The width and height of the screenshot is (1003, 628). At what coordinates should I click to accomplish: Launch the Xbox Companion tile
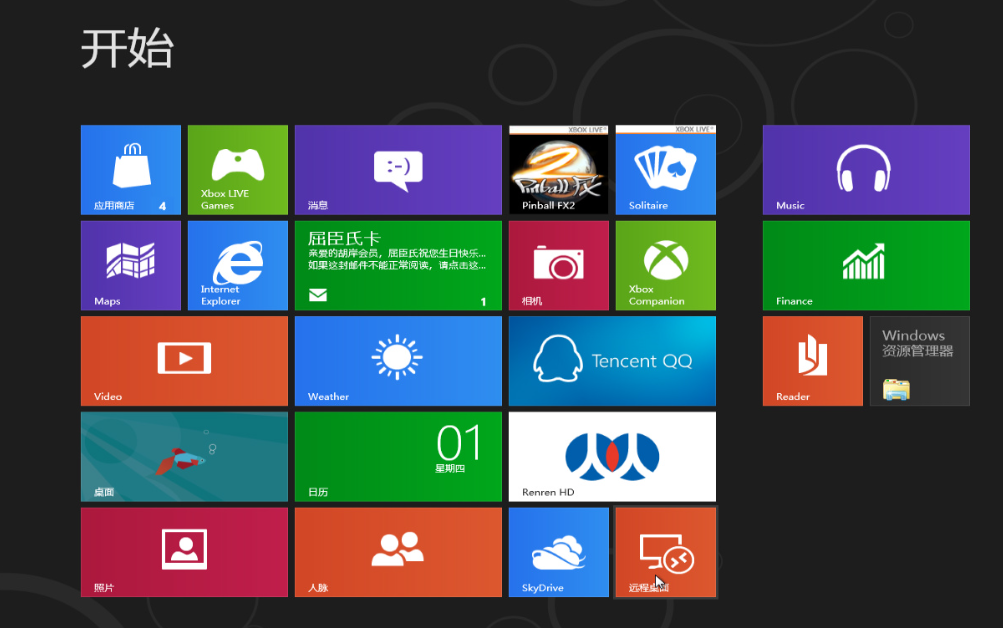(666, 265)
